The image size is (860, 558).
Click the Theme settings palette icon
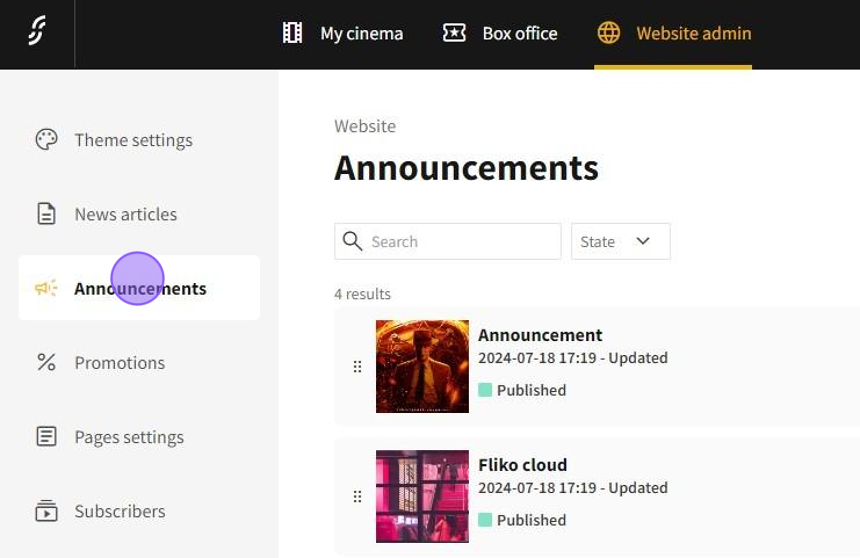(x=46, y=140)
